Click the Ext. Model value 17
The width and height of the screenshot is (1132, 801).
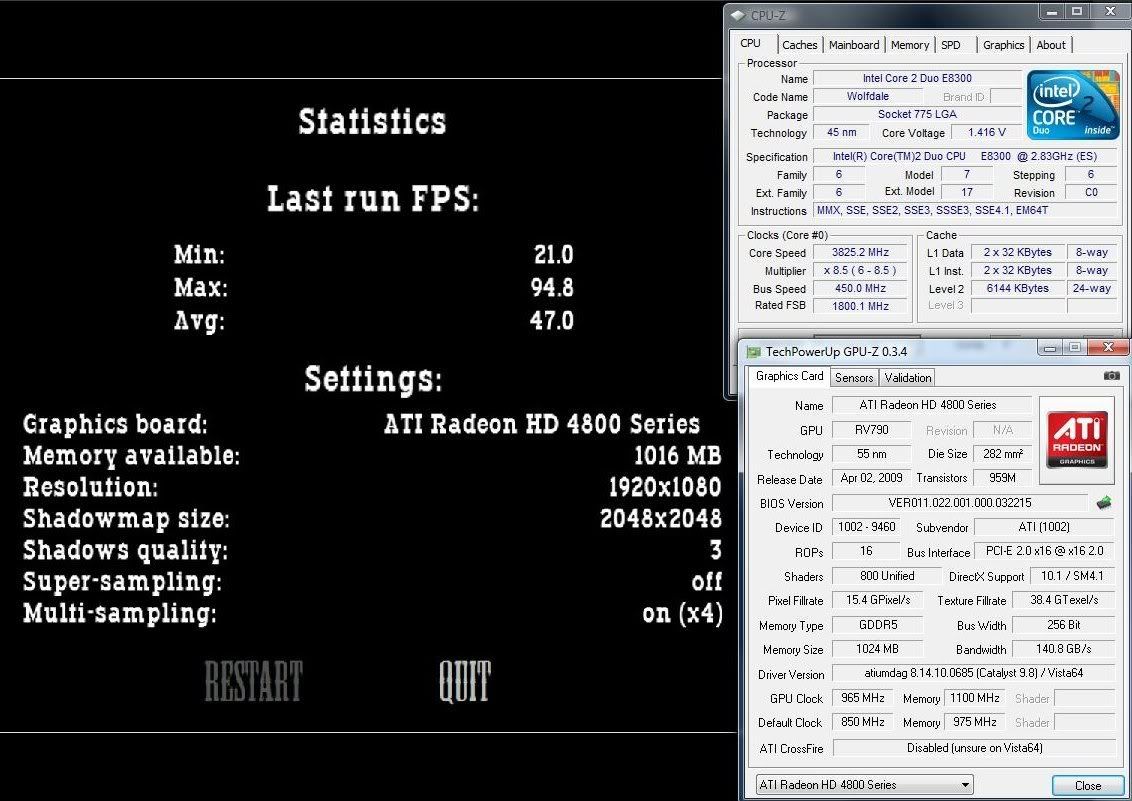click(967, 192)
